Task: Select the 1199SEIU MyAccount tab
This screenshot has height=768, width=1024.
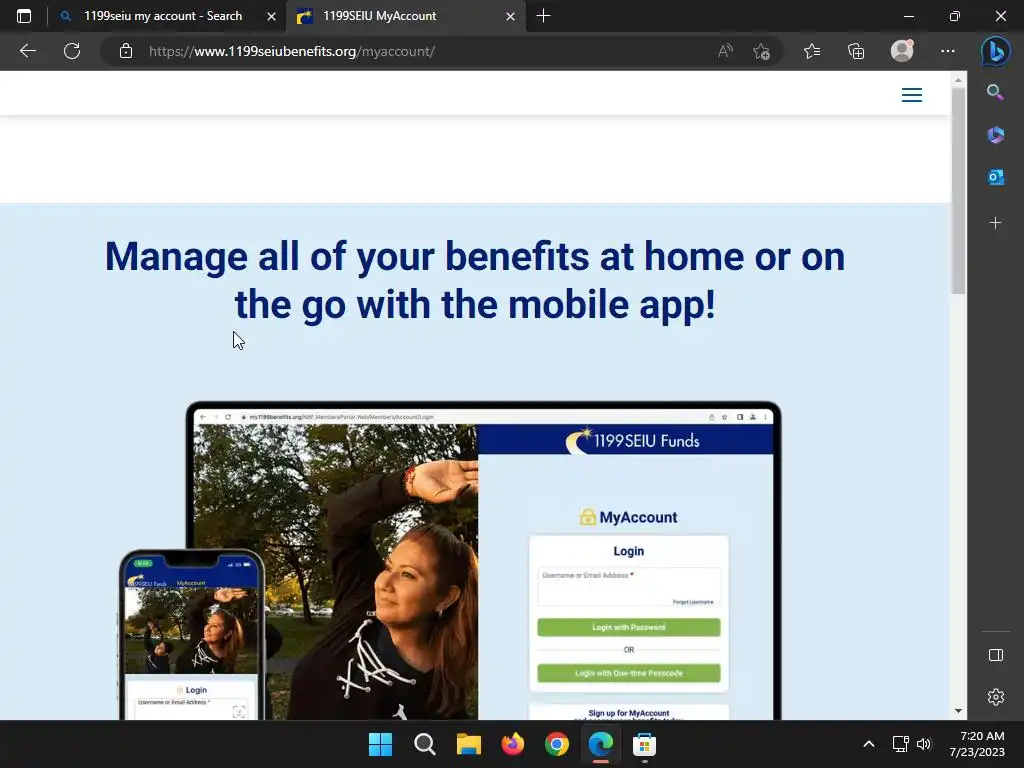Action: (x=405, y=16)
